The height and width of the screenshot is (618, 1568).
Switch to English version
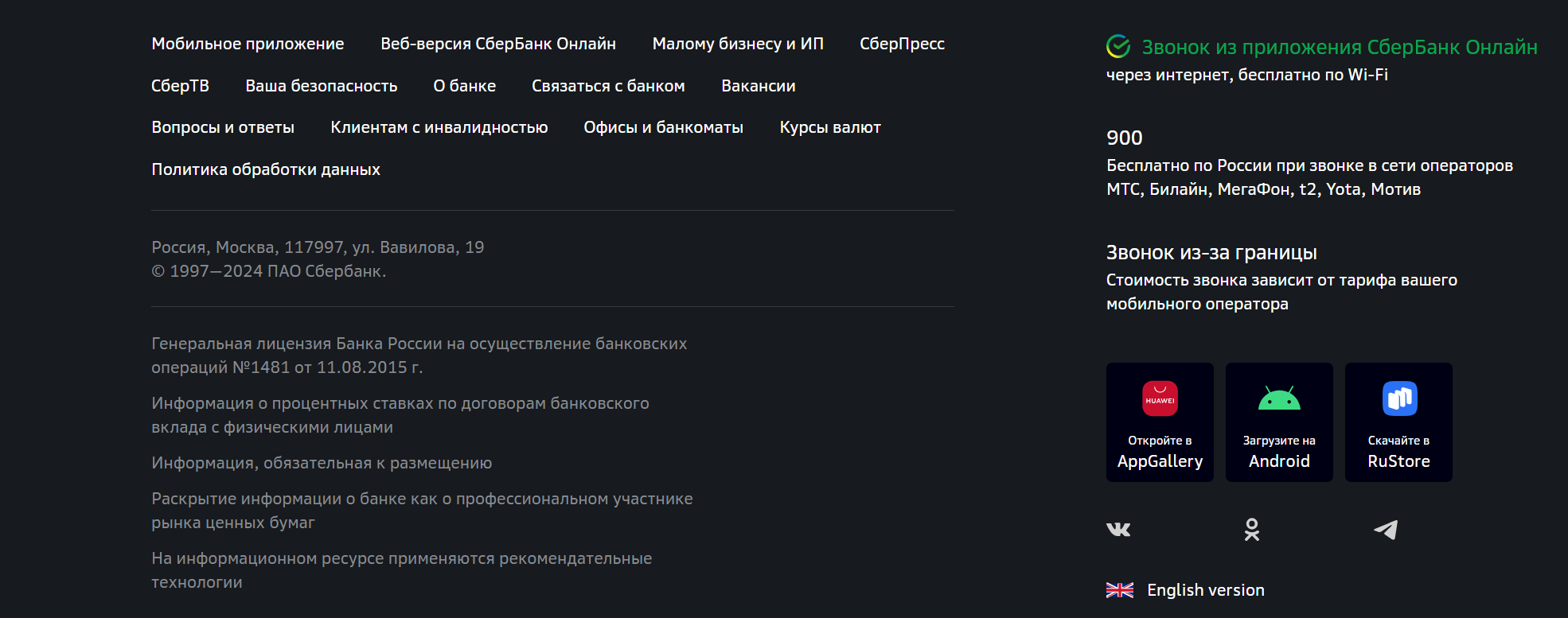tap(1205, 590)
